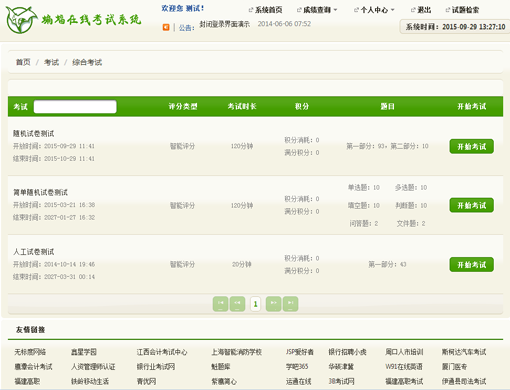Open the 铁龄移动生活 link
Screen dimensions: 510x390
[90, 381]
